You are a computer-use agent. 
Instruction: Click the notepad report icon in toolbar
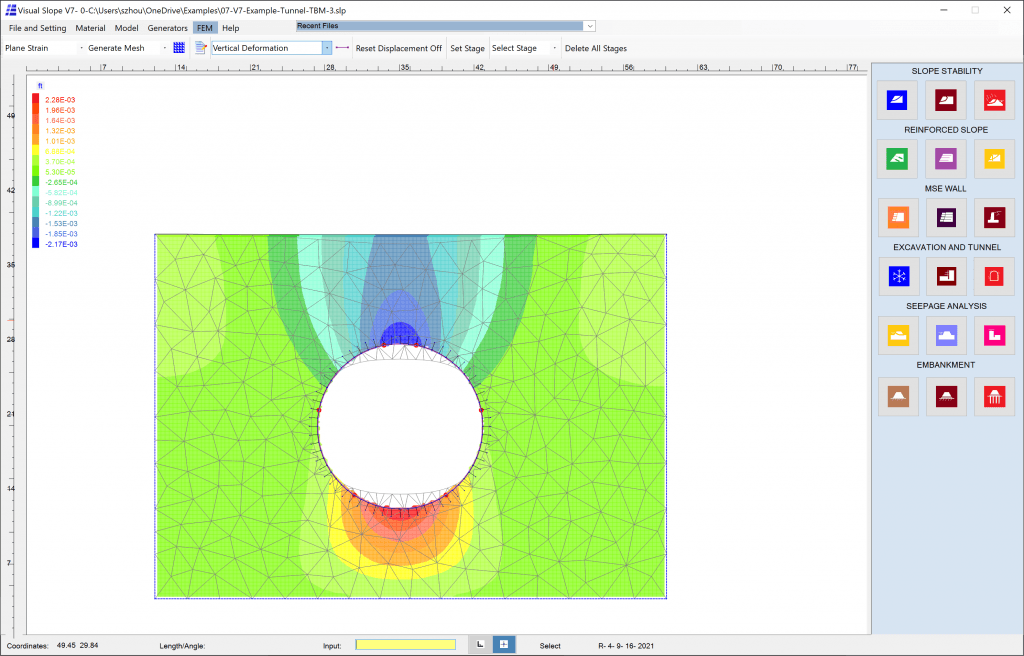[x=201, y=48]
